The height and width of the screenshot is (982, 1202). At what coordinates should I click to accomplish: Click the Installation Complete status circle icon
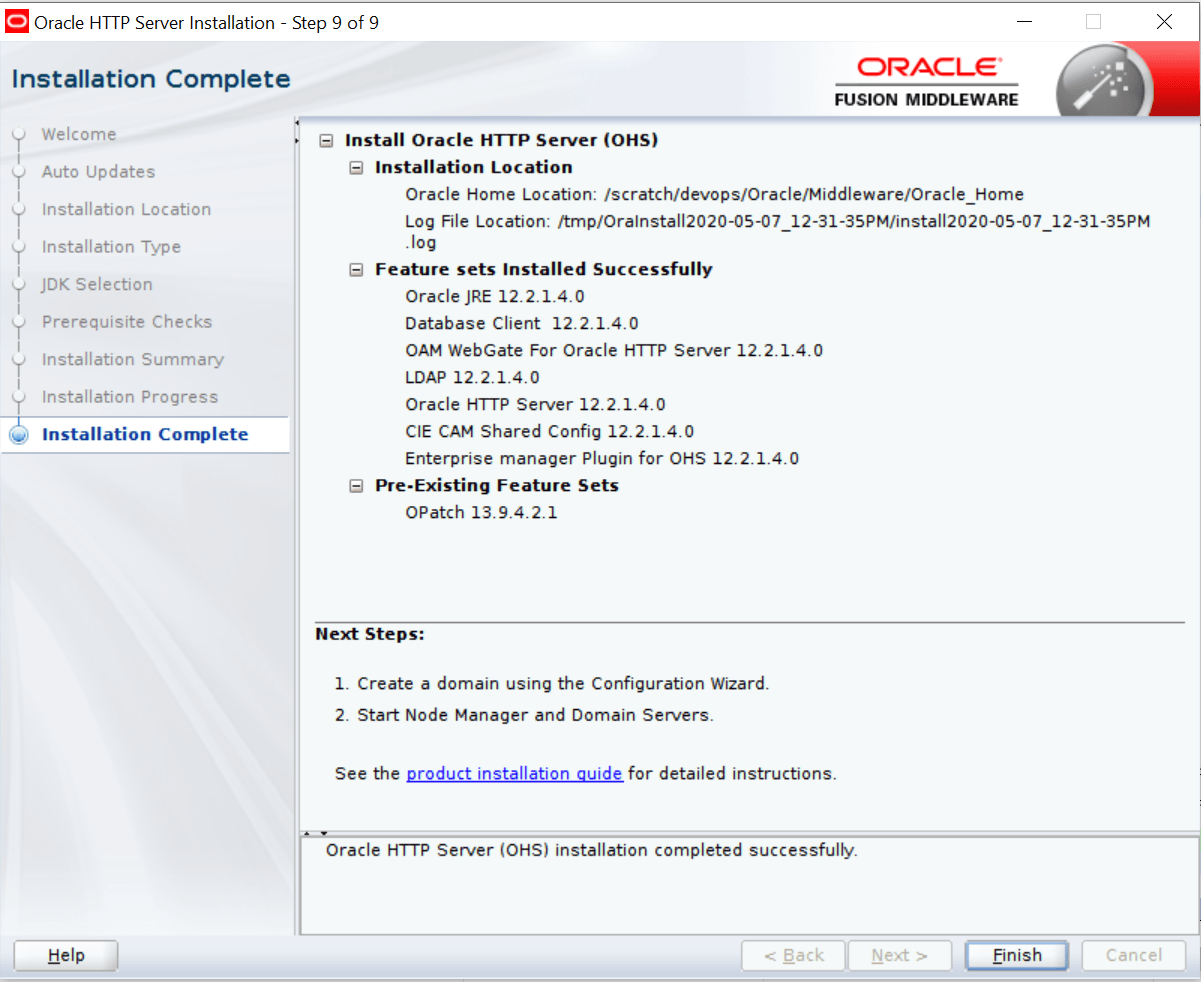click(x=18, y=433)
